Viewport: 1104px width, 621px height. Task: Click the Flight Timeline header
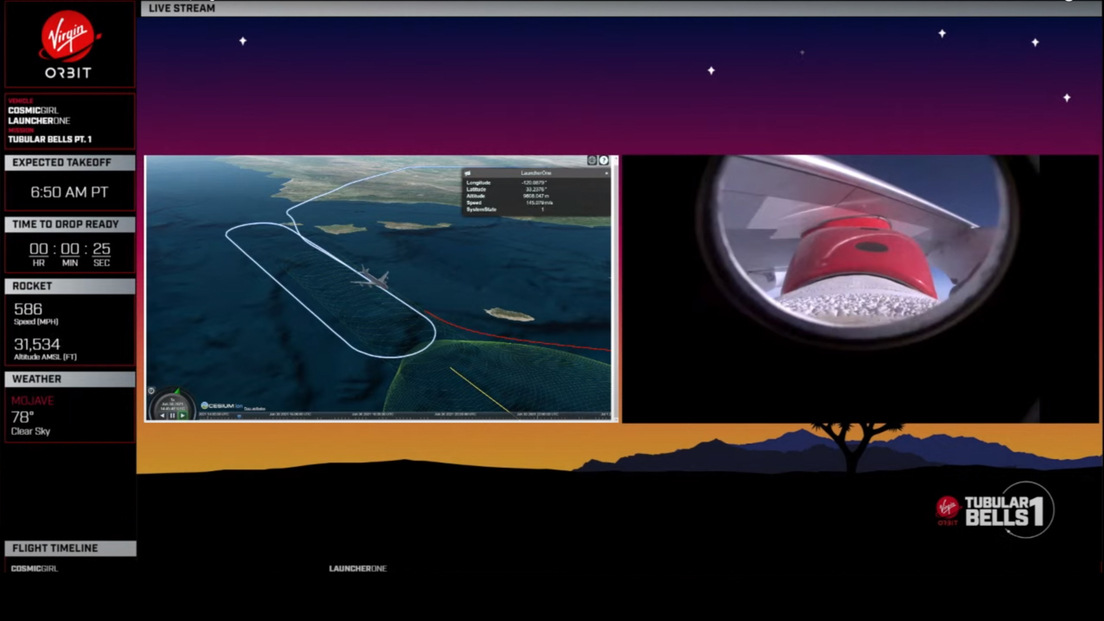(69, 548)
